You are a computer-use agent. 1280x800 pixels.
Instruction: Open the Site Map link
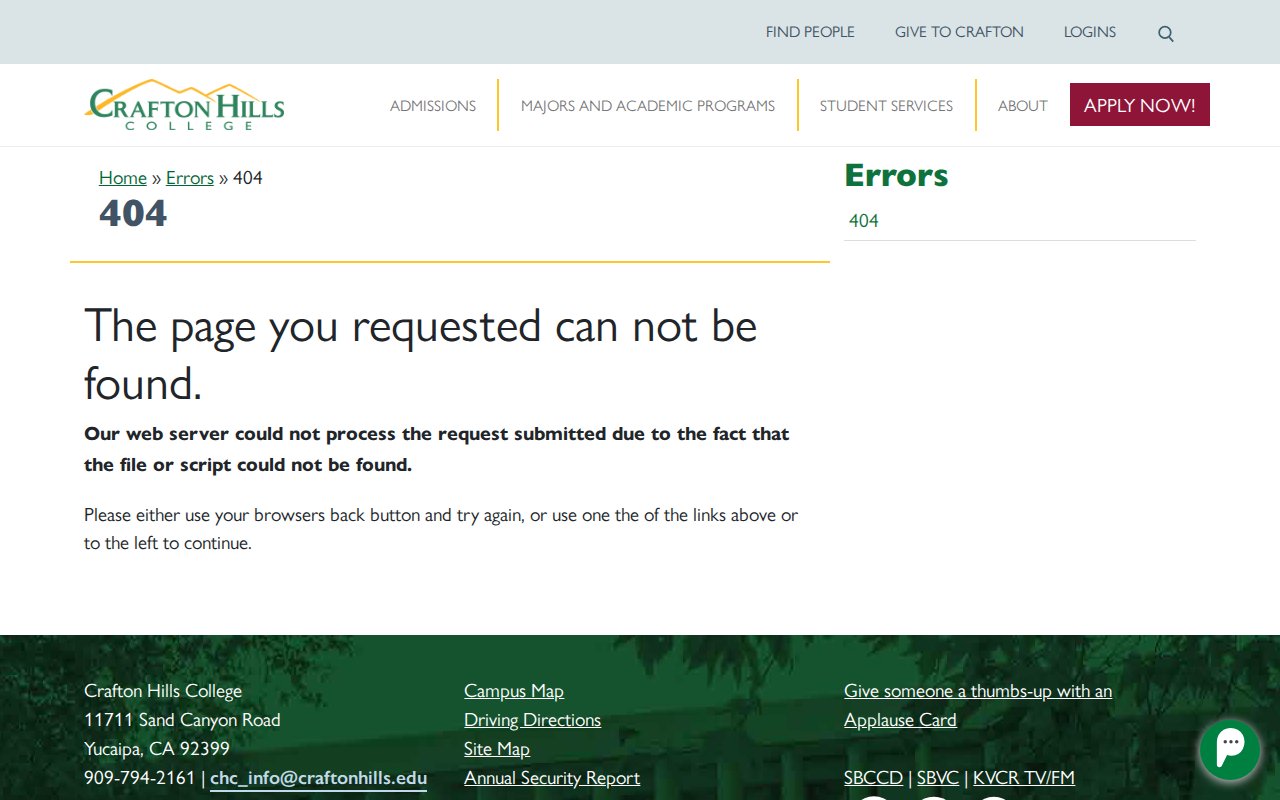[496, 749]
